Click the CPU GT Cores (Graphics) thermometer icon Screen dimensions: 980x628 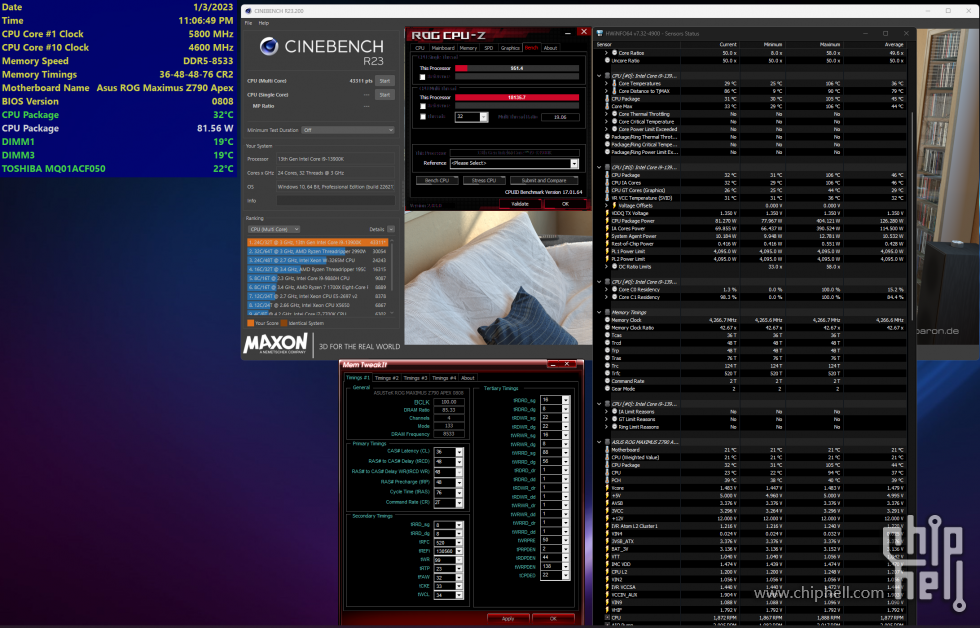[608, 190]
